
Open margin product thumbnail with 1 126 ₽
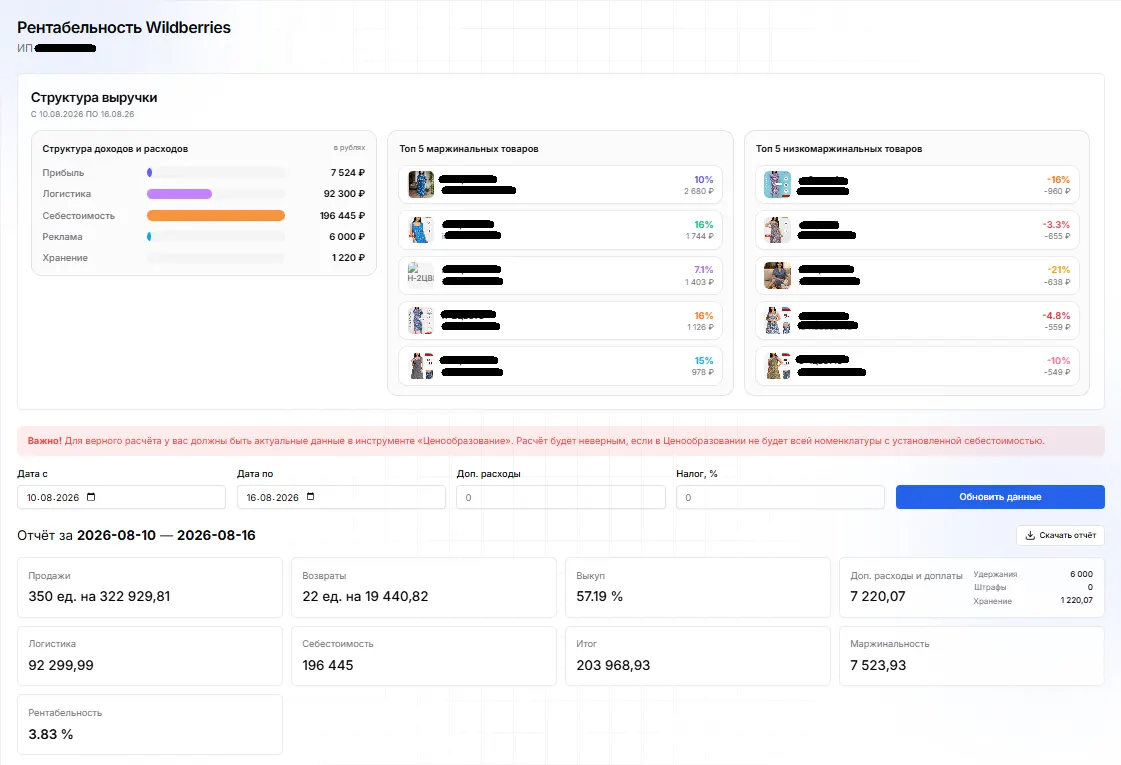coord(420,320)
